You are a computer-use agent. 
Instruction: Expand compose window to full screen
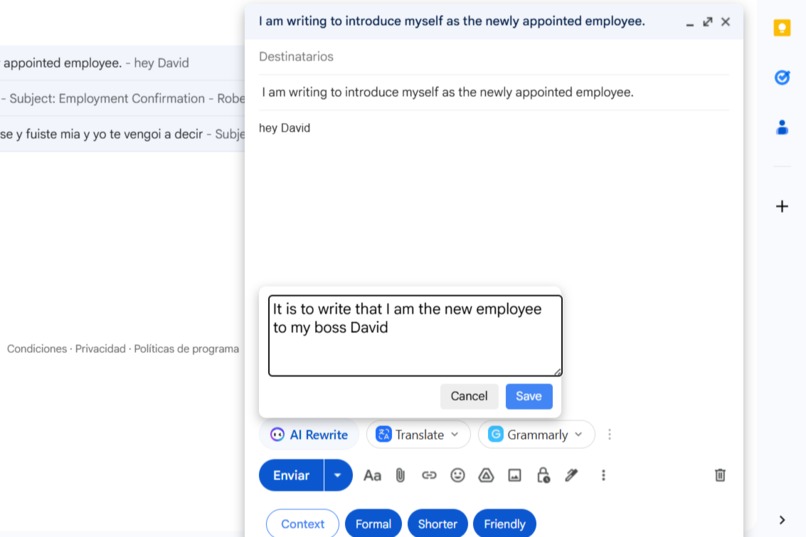click(x=708, y=22)
